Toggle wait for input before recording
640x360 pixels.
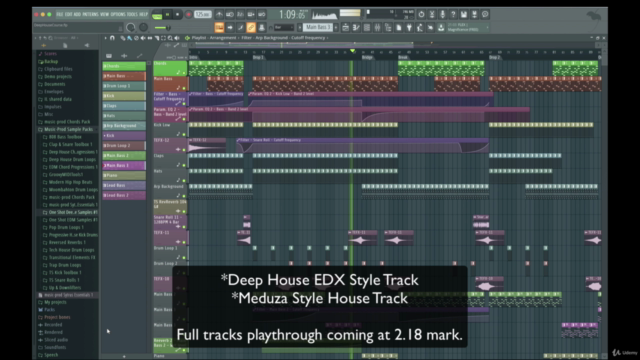click(x=230, y=15)
